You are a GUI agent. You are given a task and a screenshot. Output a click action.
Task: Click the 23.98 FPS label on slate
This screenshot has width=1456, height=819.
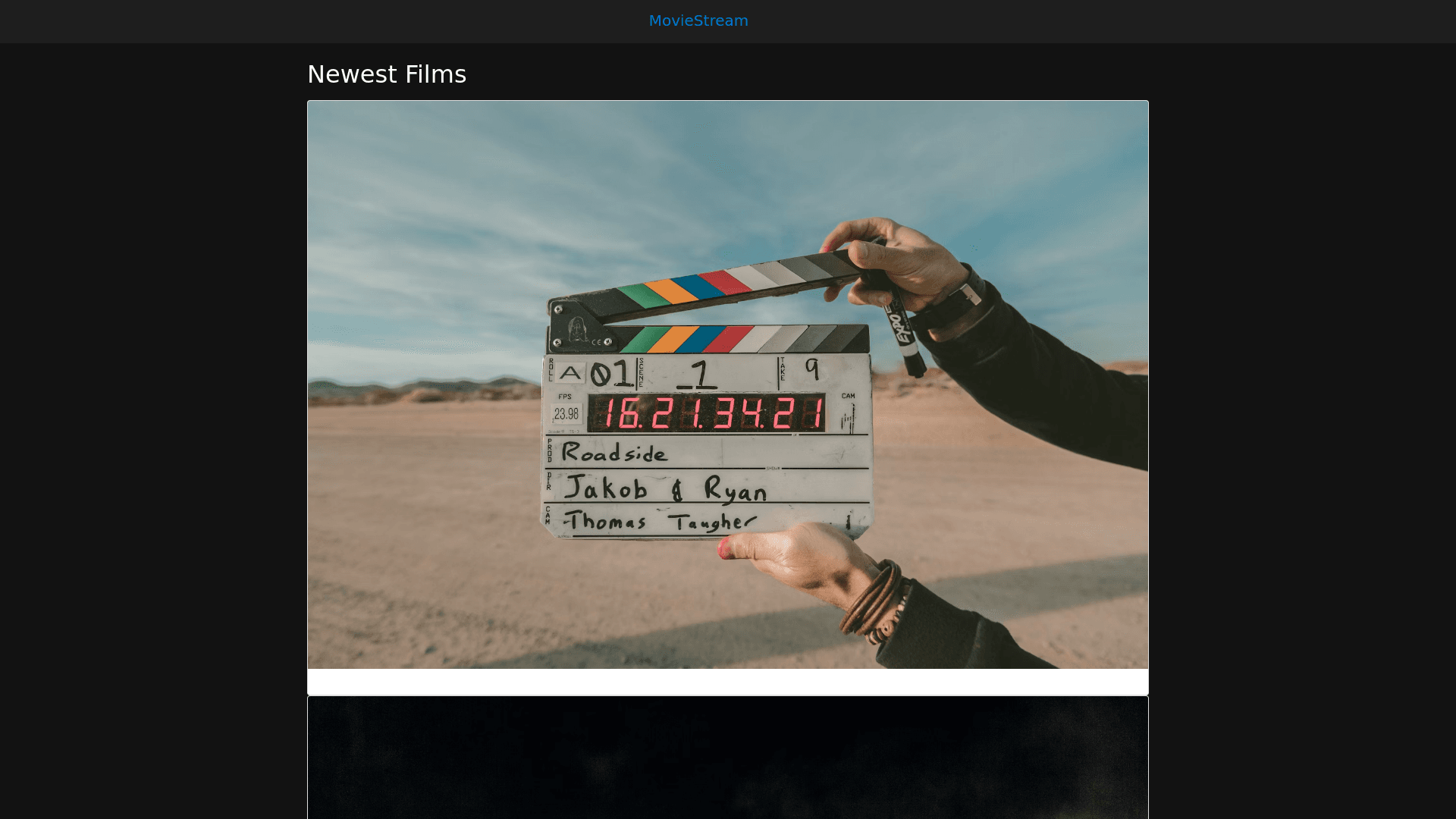pos(566,413)
